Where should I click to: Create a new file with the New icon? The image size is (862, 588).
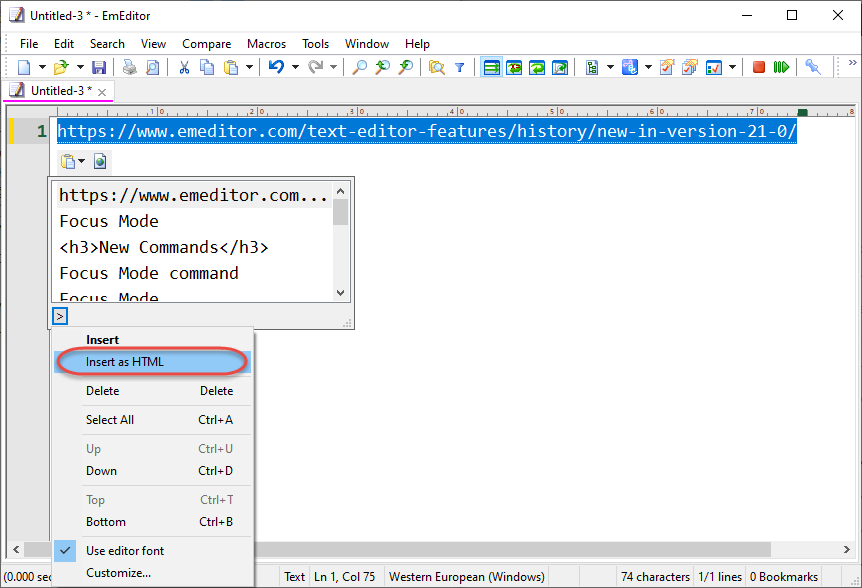24,67
